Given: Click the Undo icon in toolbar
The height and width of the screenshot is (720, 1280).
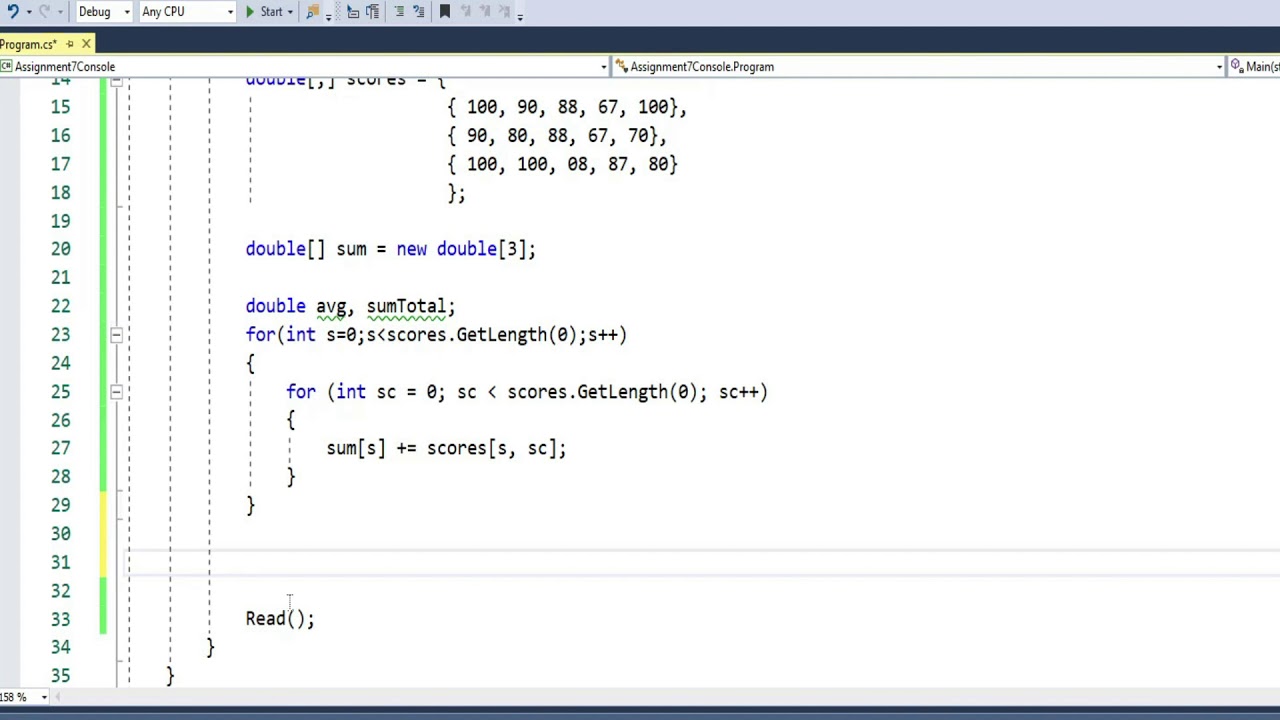Looking at the screenshot, I should (13, 12).
